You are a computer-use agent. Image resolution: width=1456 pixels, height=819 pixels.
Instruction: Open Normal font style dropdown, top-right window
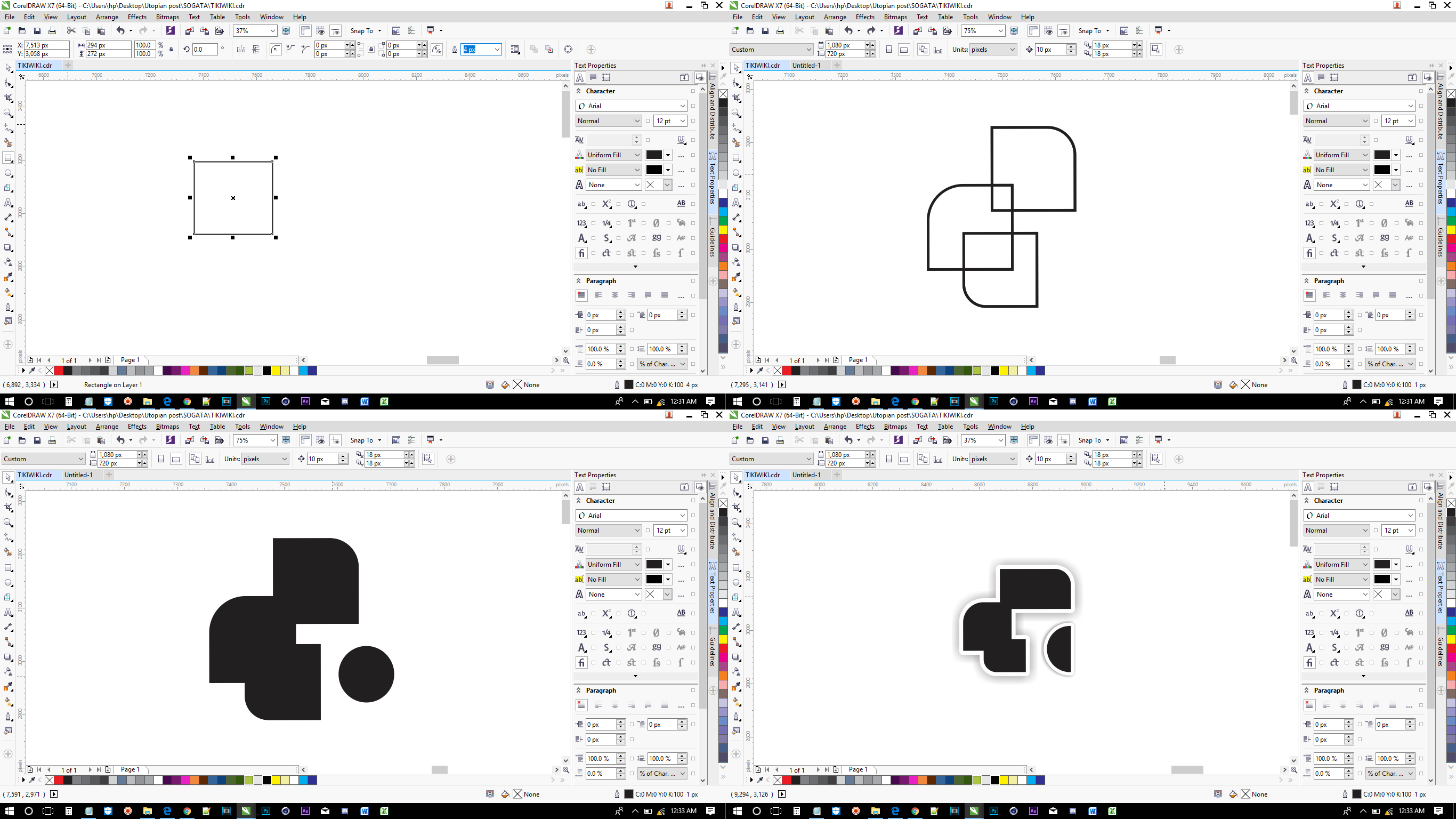[1365, 121]
